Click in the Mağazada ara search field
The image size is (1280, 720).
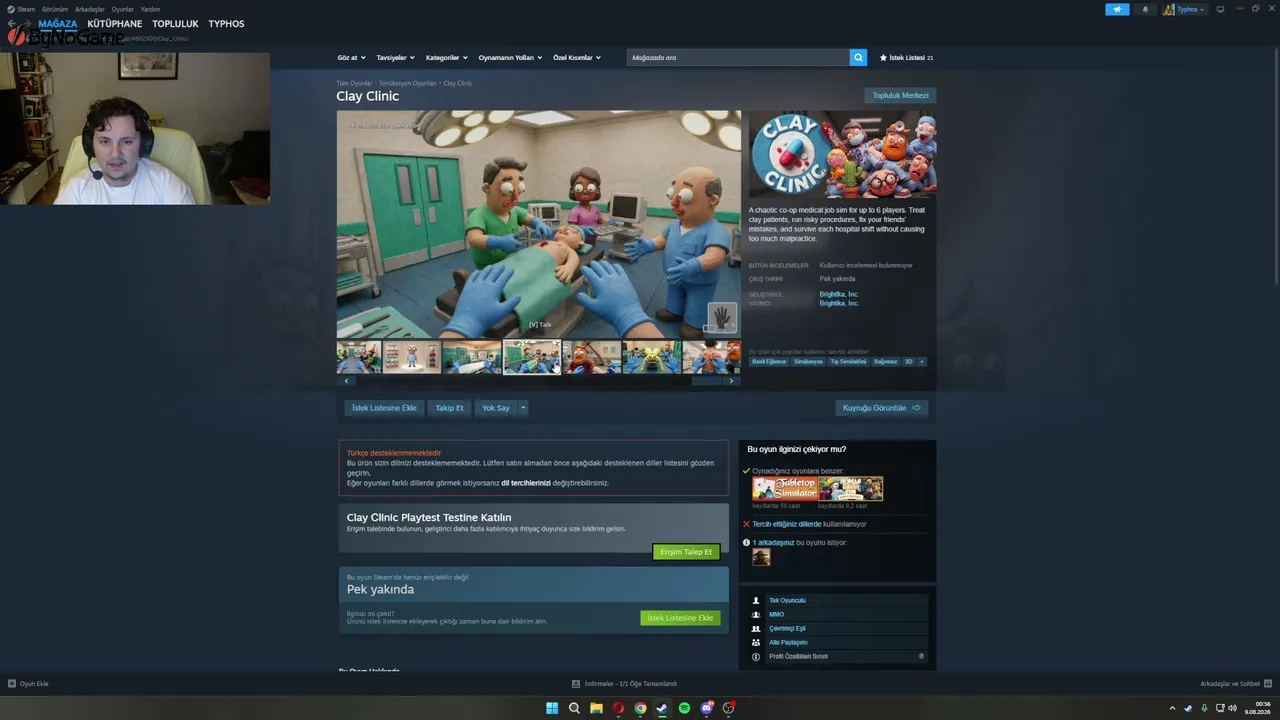click(738, 58)
